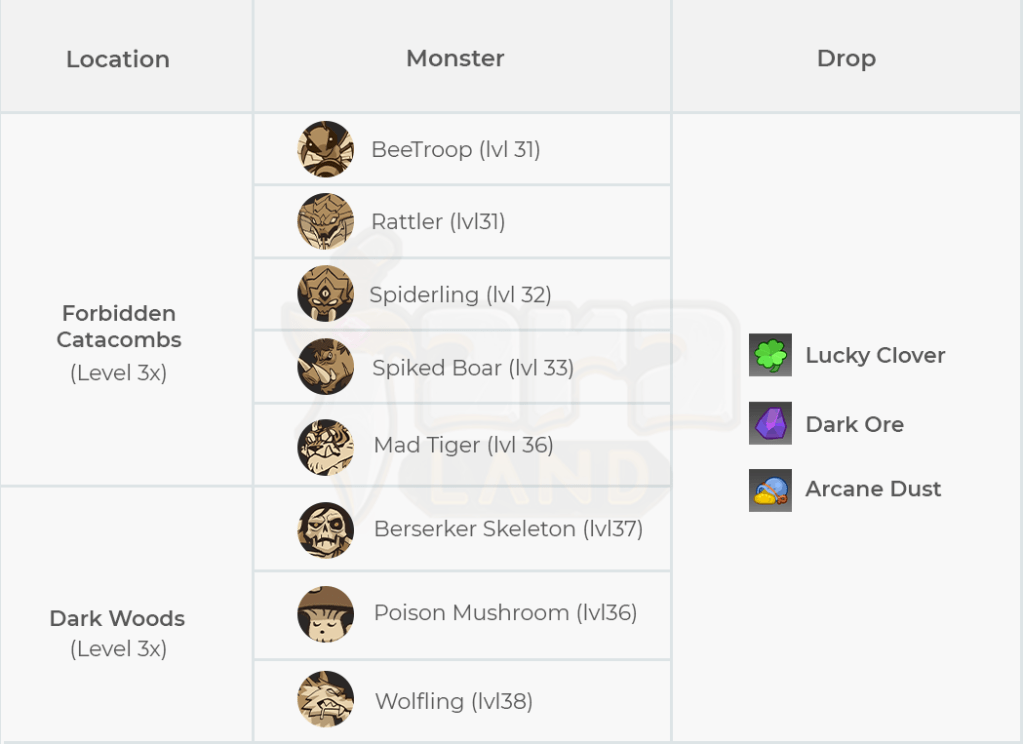The image size is (1023, 744).
Task: Click the Rattler monster portrait
Action: click(325, 221)
